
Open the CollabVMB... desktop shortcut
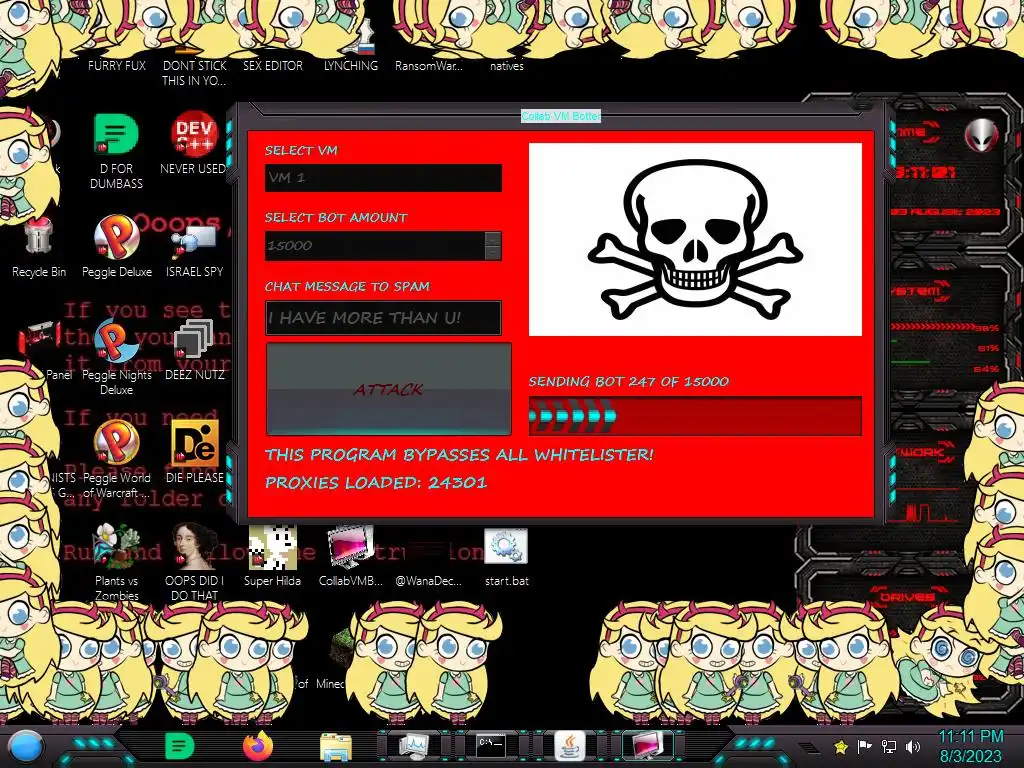click(x=351, y=555)
